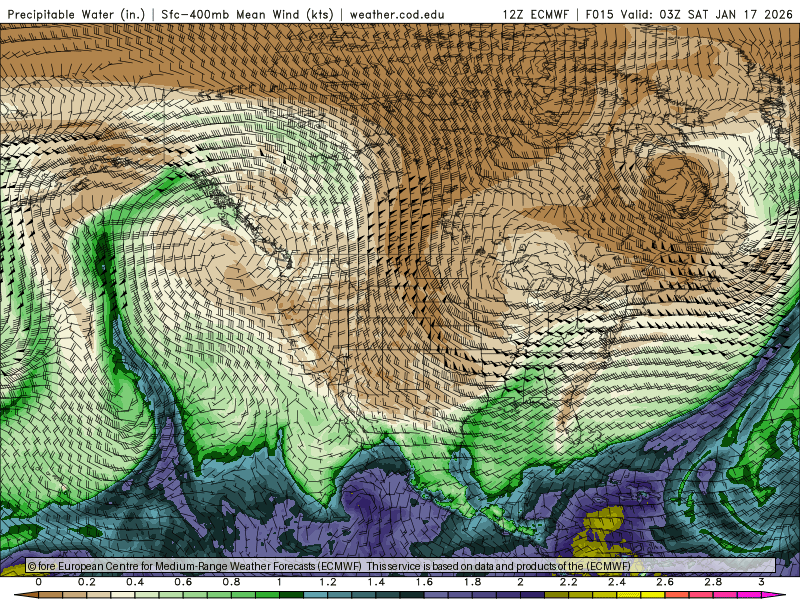
Task: Click the "2.2" color scale label
Action: [x=569, y=582]
